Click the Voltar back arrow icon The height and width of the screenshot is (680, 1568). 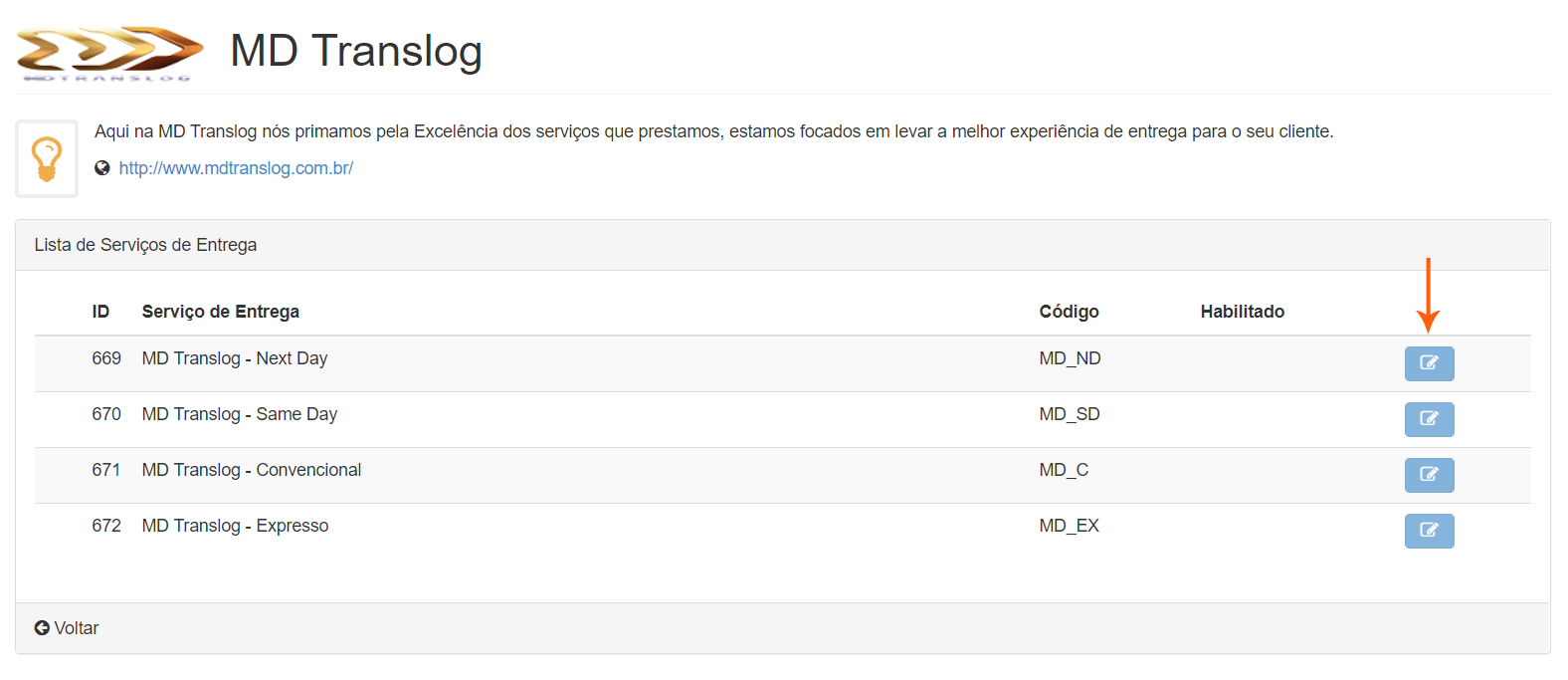[42, 628]
